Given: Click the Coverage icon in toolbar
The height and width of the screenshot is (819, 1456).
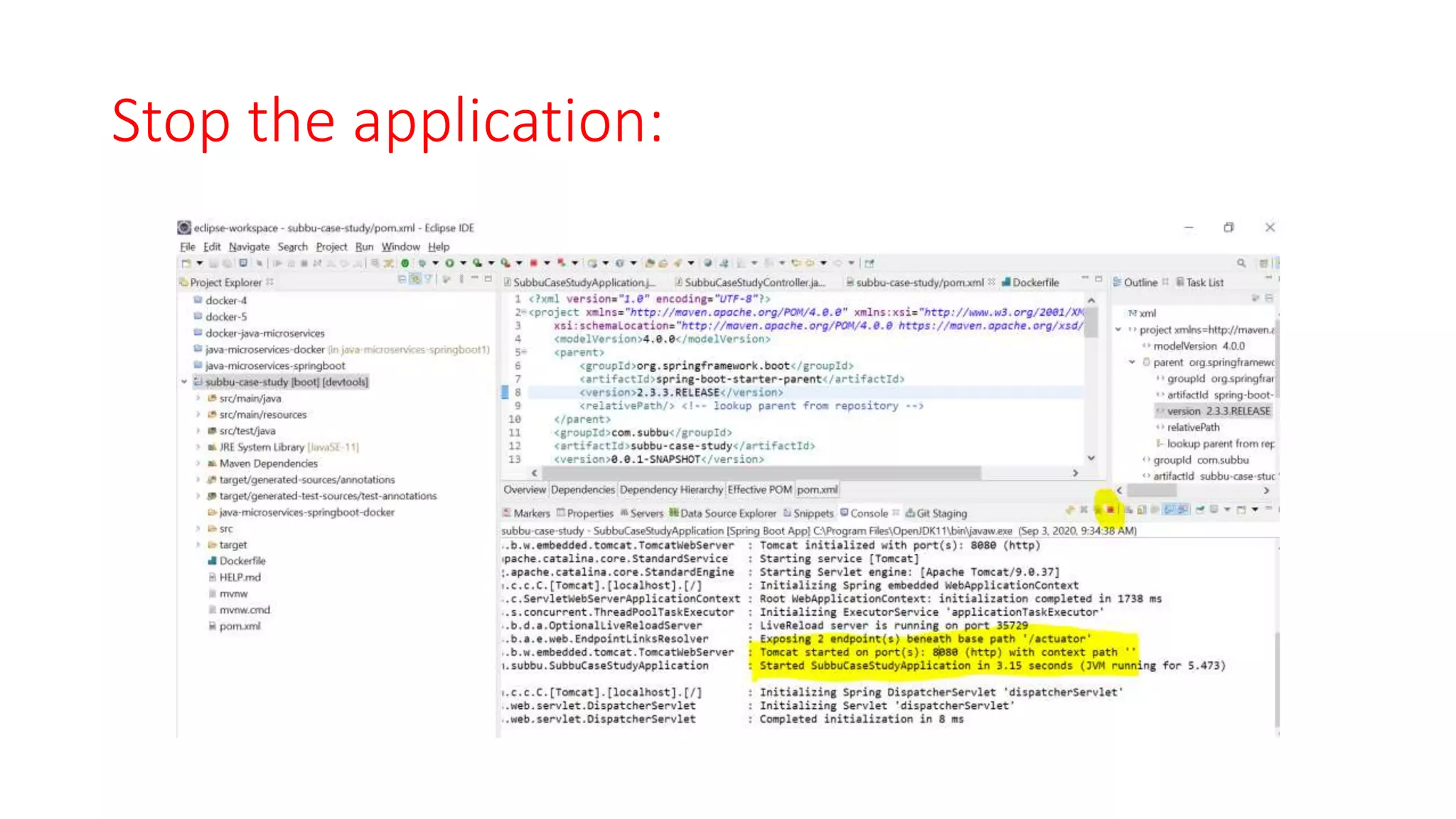Looking at the screenshot, I should pyautogui.click(x=477, y=263).
